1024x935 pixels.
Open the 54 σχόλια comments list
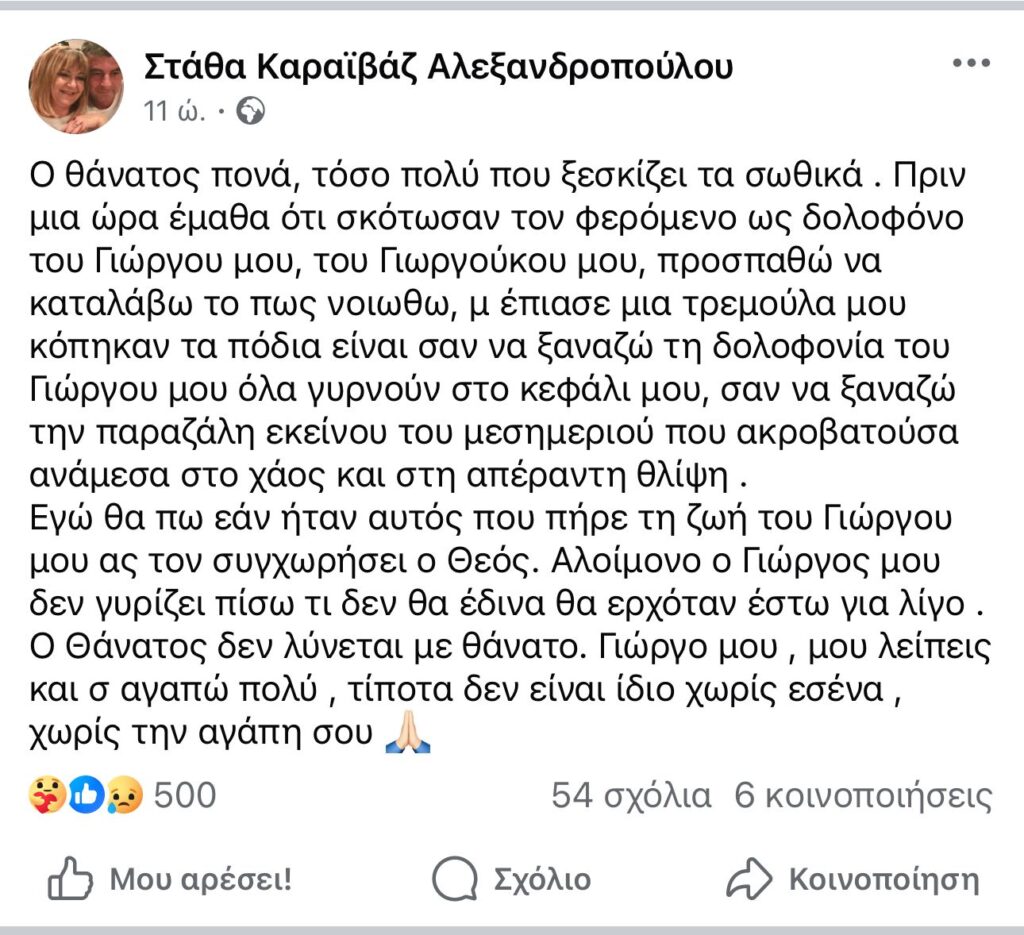[x=631, y=796]
